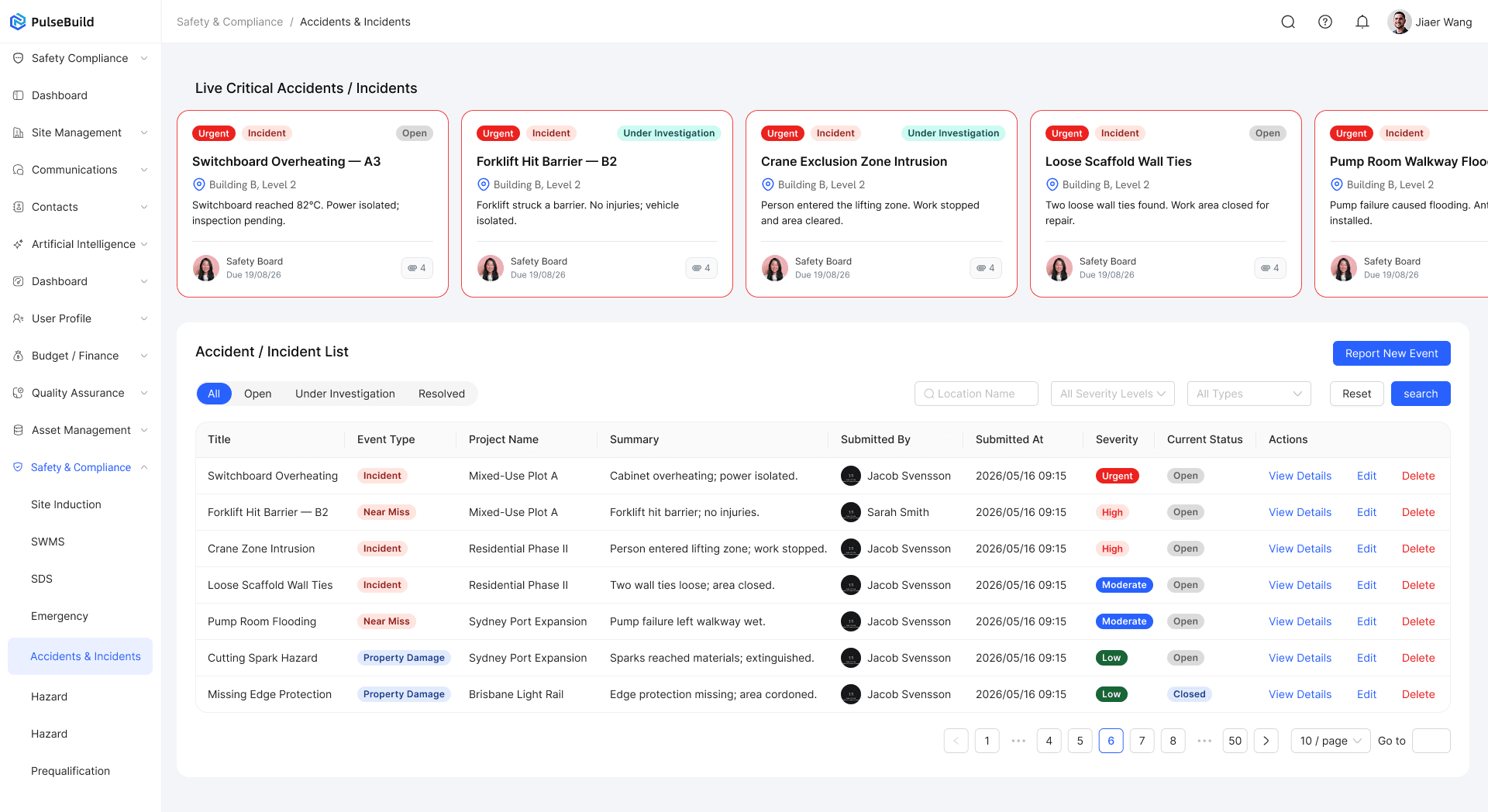Click the Quality Assurance icon
The image size is (1488, 812).
click(x=19, y=393)
